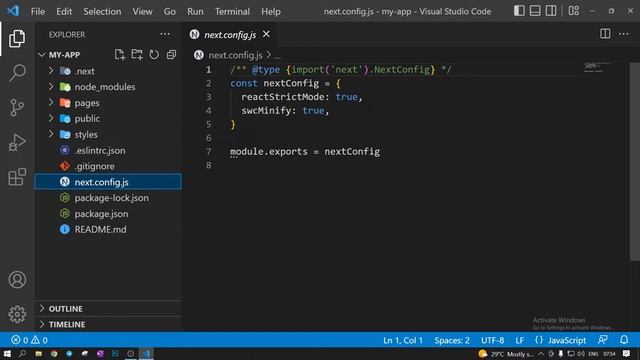Click next.config.js in the breadcrumb
The width and height of the screenshot is (640, 360).
click(235, 55)
